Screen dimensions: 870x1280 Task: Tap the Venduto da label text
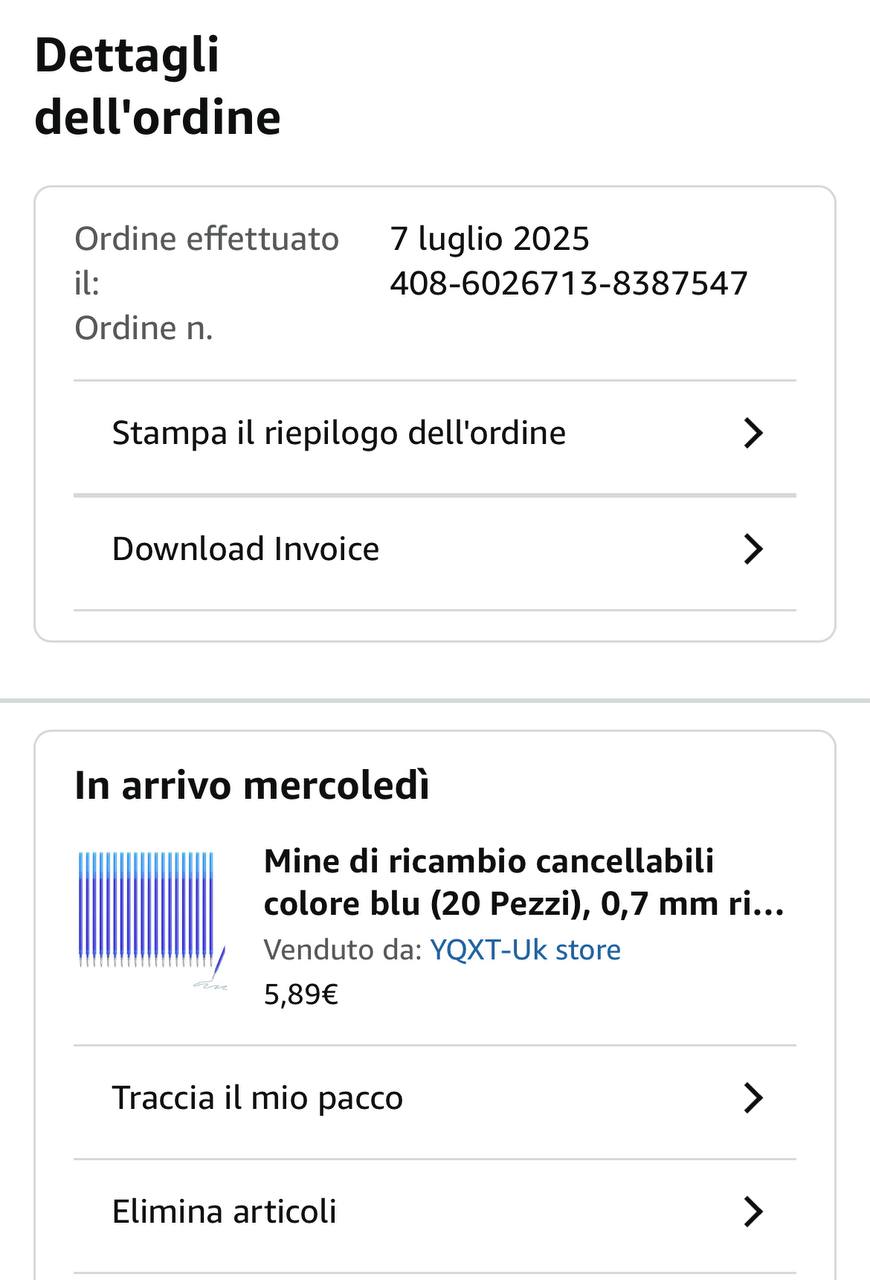tap(342, 950)
